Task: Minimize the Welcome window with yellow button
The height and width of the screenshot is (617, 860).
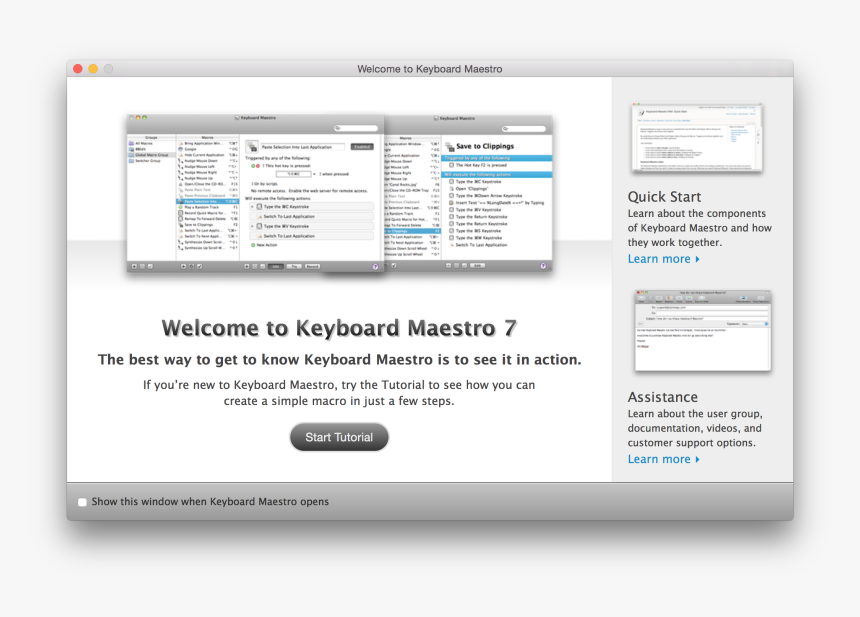Action: (93, 69)
